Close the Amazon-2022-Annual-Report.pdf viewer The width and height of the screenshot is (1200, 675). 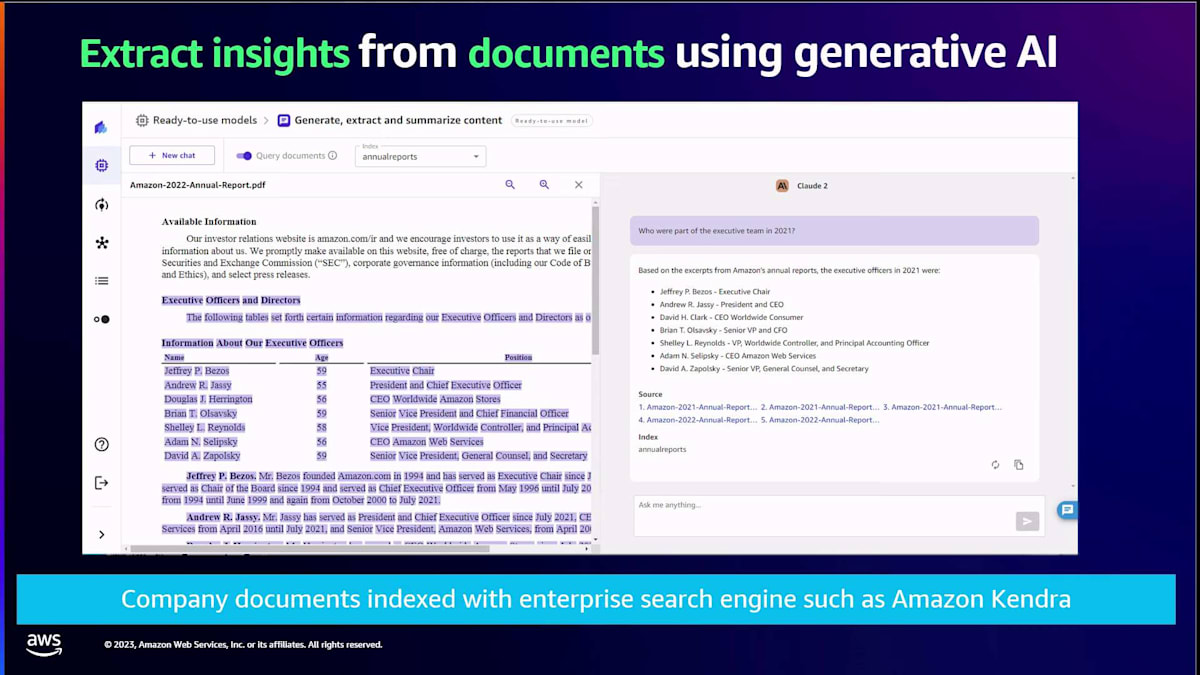(x=578, y=185)
